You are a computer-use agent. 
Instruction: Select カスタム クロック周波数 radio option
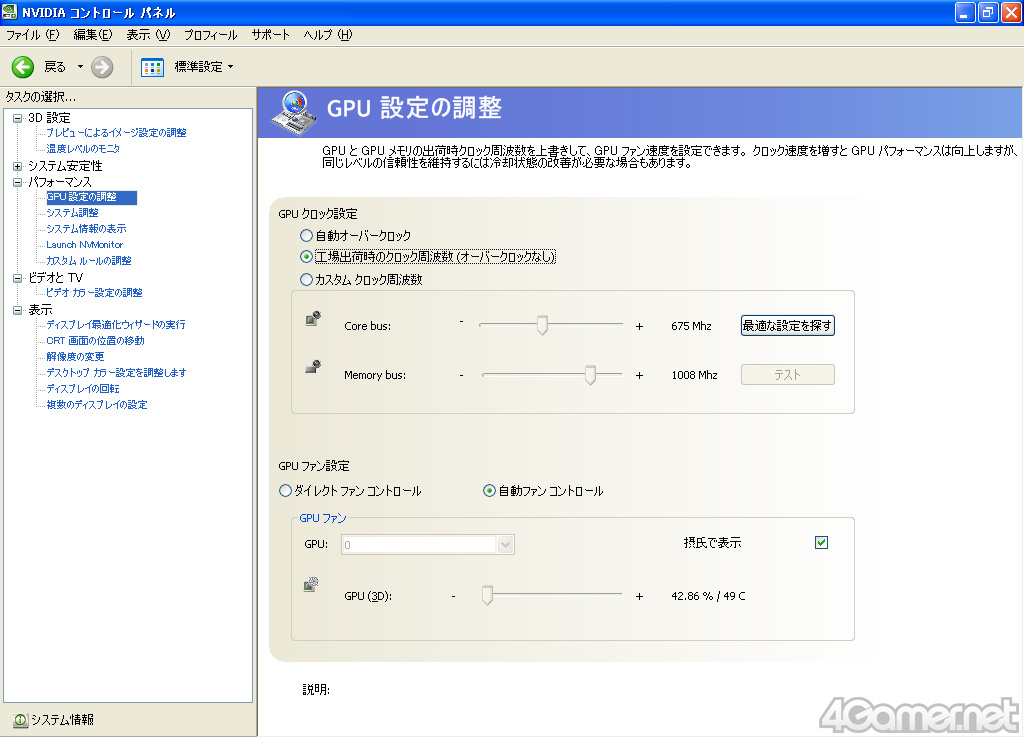pos(306,280)
